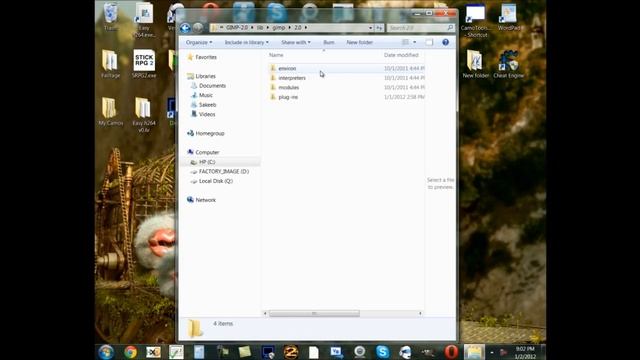640x360 pixels.
Task: Click the sticky notes taskbar icon
Action: (244, 352)
